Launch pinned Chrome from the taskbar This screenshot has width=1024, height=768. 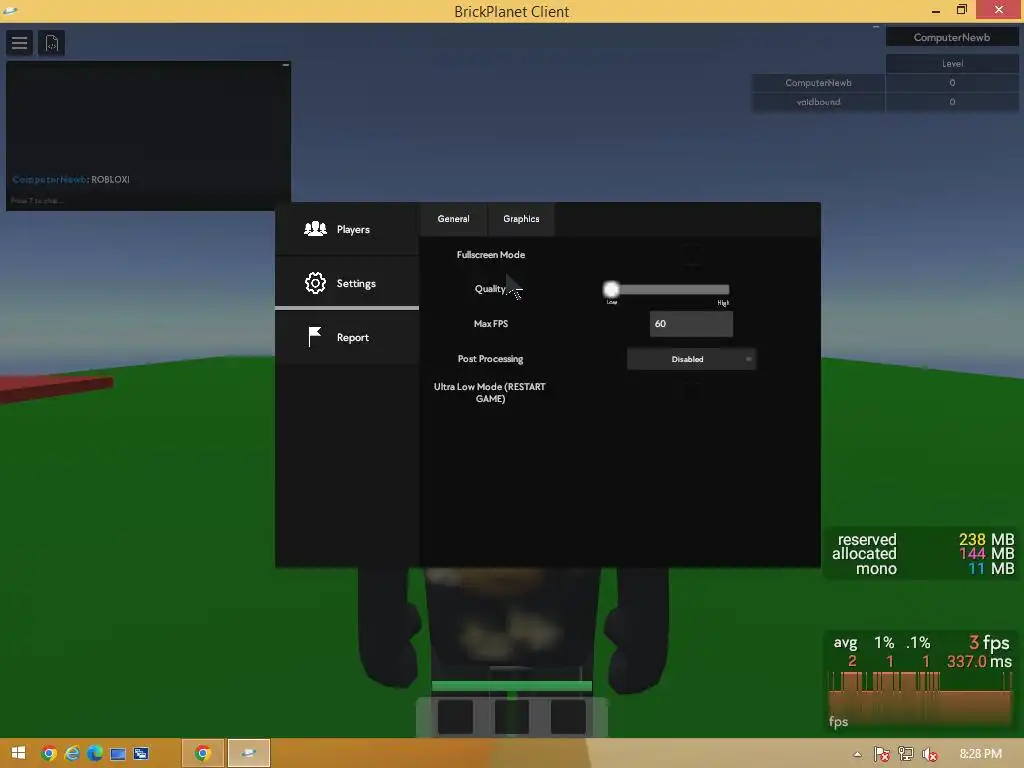(x=48, y=754)
